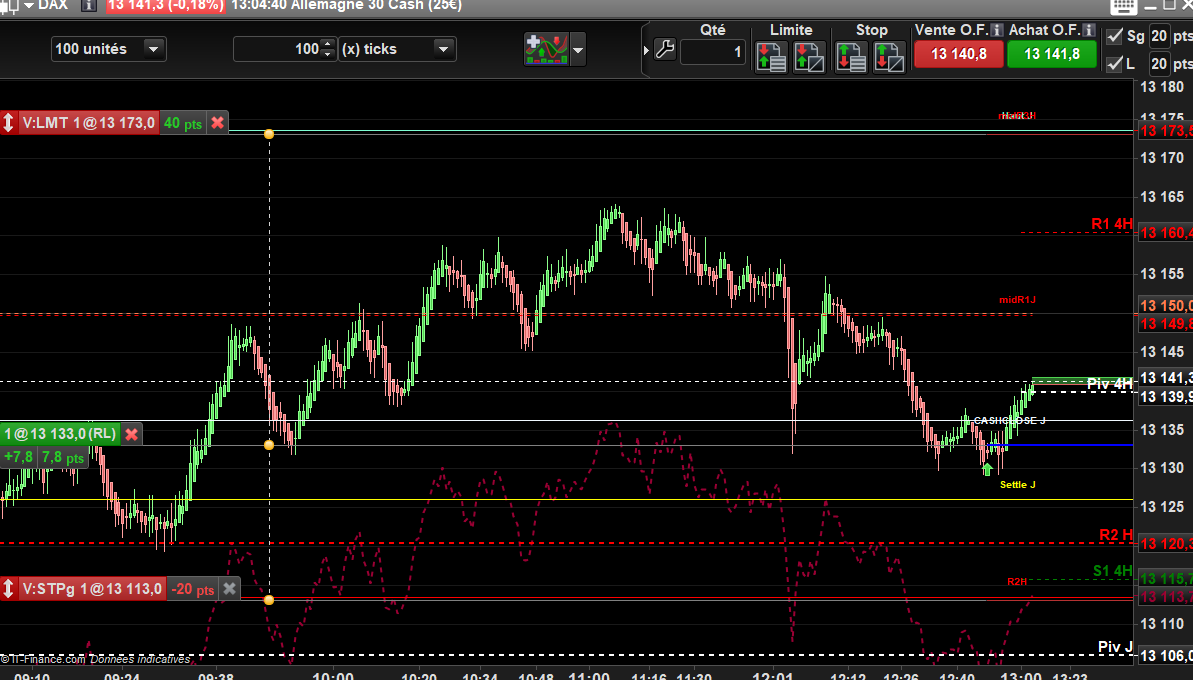This screenshot has height=680, width=1193.
Task: Expand the (x) ticks timeframe dropdown
Action: pos(443,48)
